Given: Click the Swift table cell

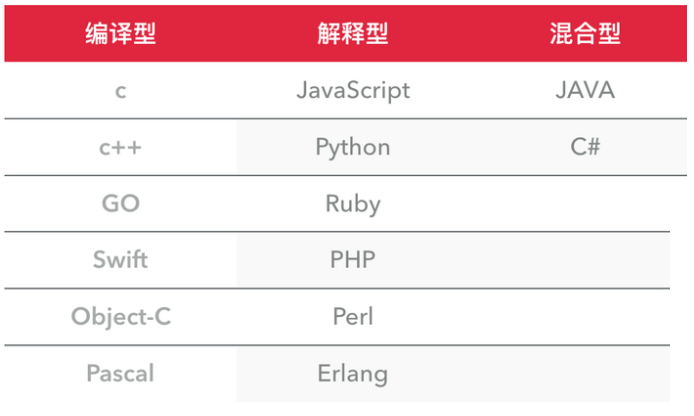Looking at the screenshot, I should 120,260.
